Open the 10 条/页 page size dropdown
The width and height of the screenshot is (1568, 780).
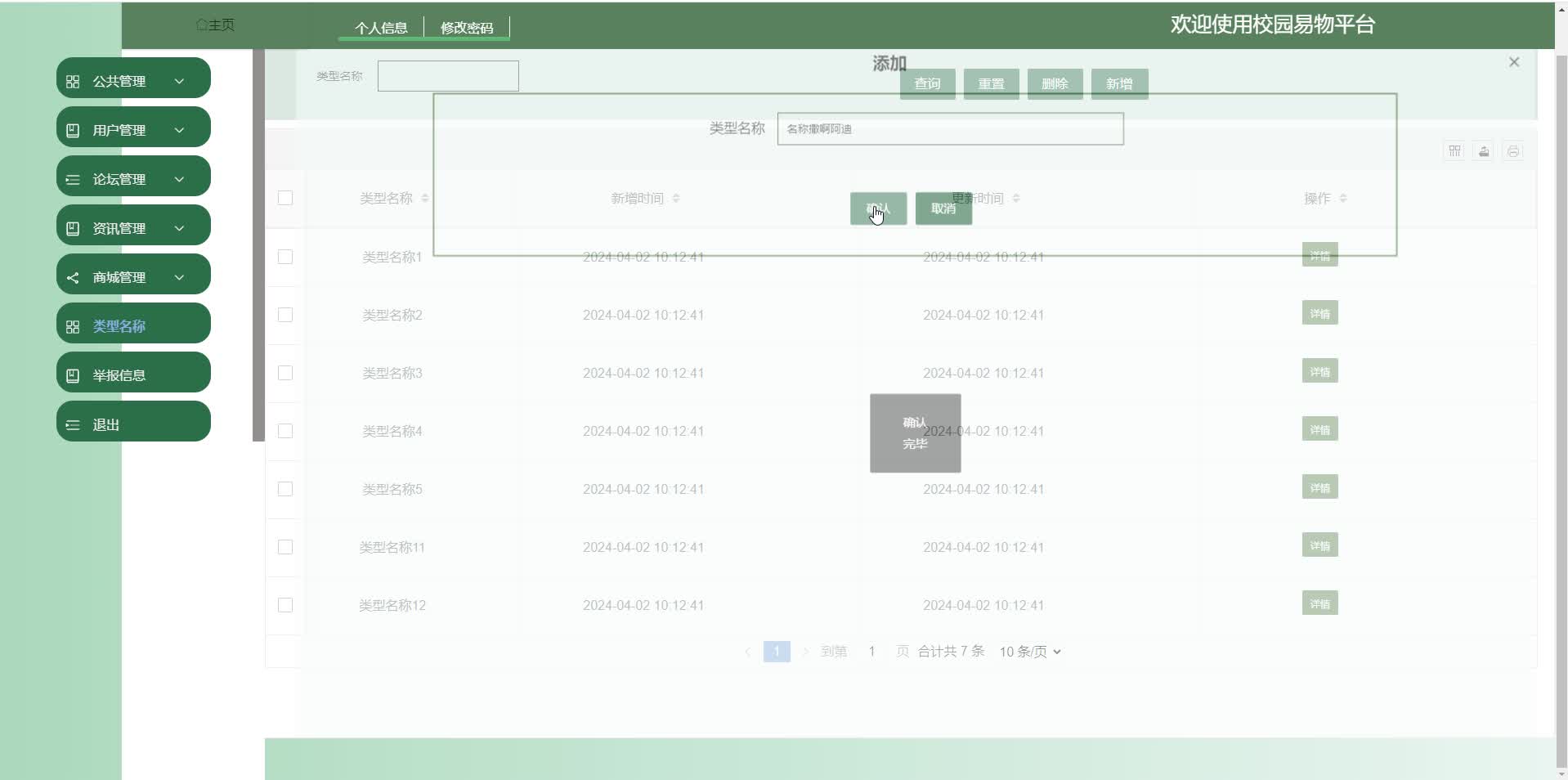pos(1030,652)
